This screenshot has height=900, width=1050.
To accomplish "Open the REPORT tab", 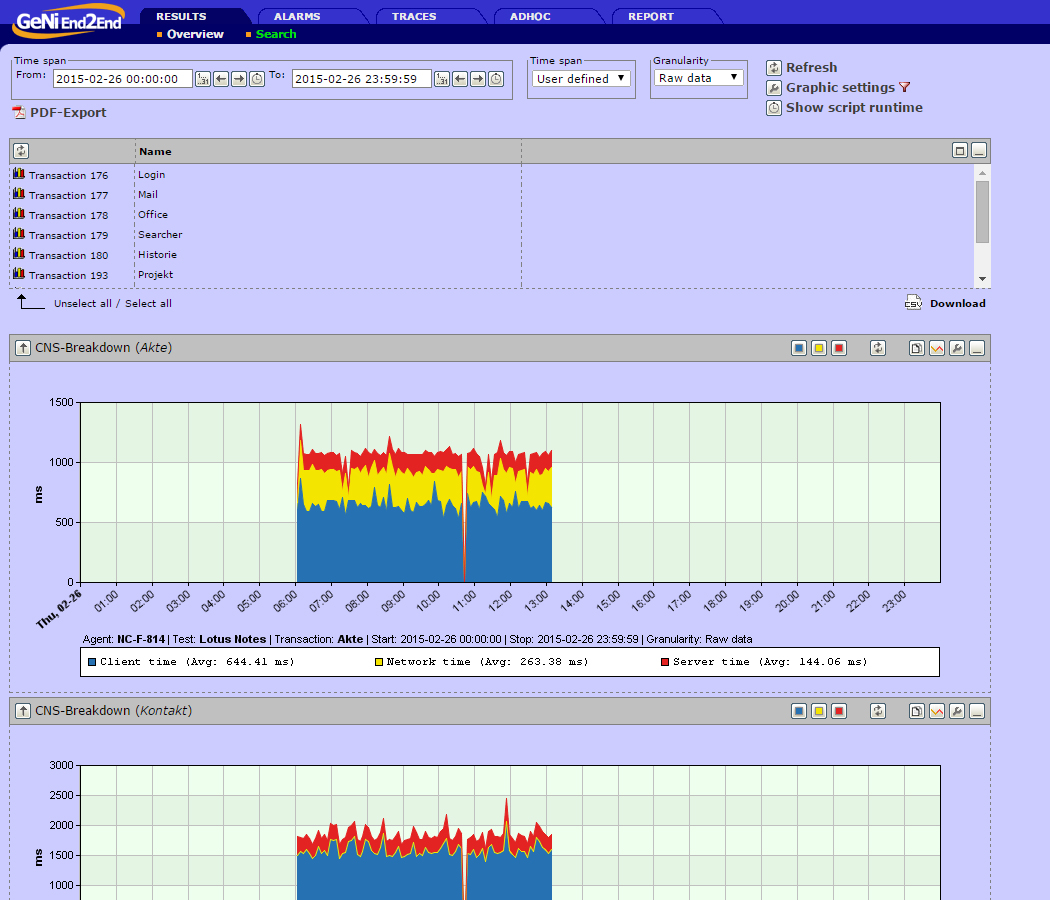I will [651, 16].
